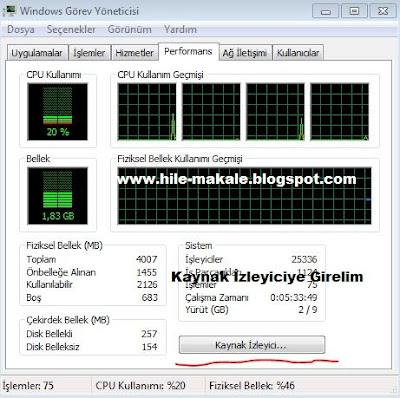The height and width of the screenshot is (398, 400).
Task: Click the Disk Bellekli label
Action: (49, 334)
